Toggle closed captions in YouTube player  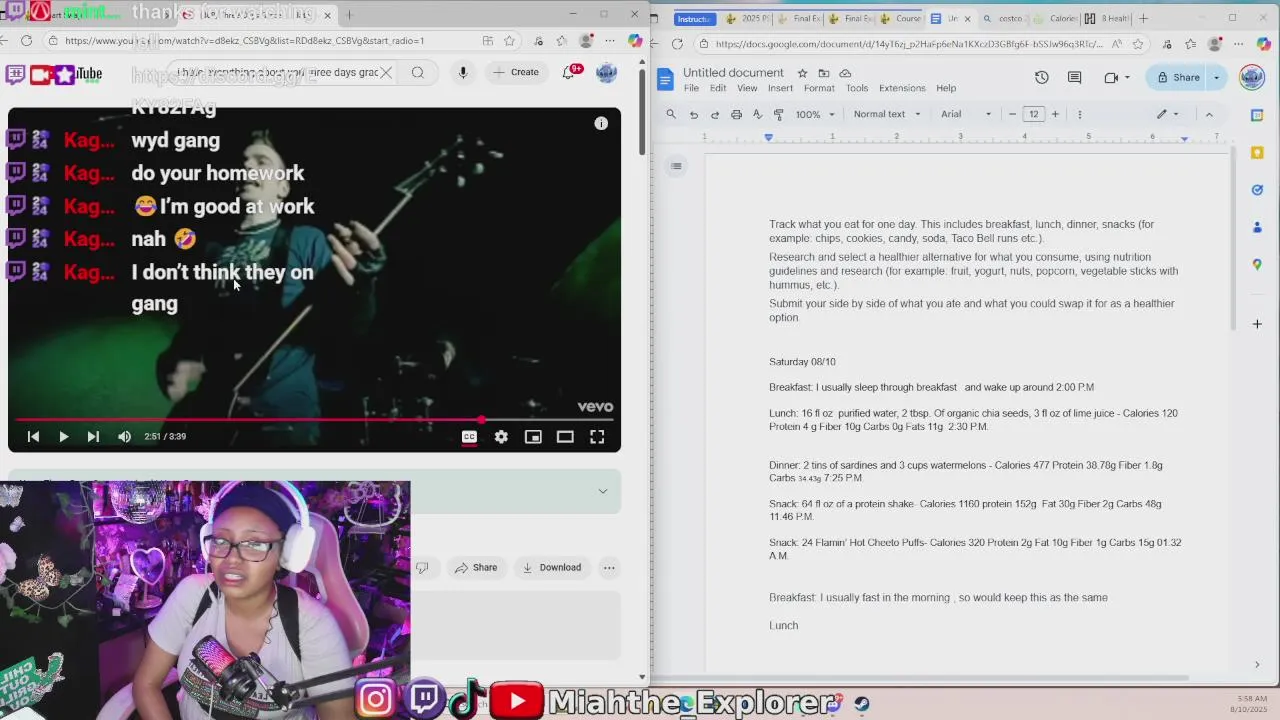pos(469,437)
